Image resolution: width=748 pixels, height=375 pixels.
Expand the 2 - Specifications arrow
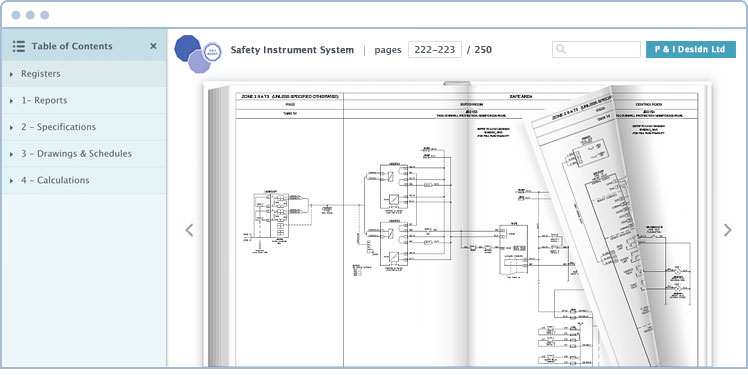pos(11,128)
